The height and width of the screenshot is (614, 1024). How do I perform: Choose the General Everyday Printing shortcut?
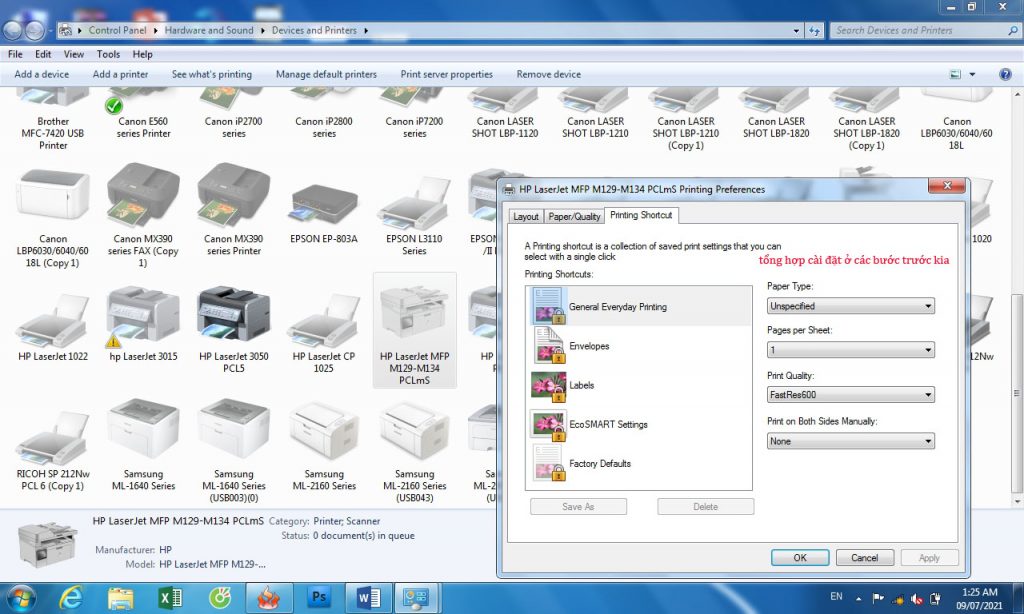(x=639, y=306)
